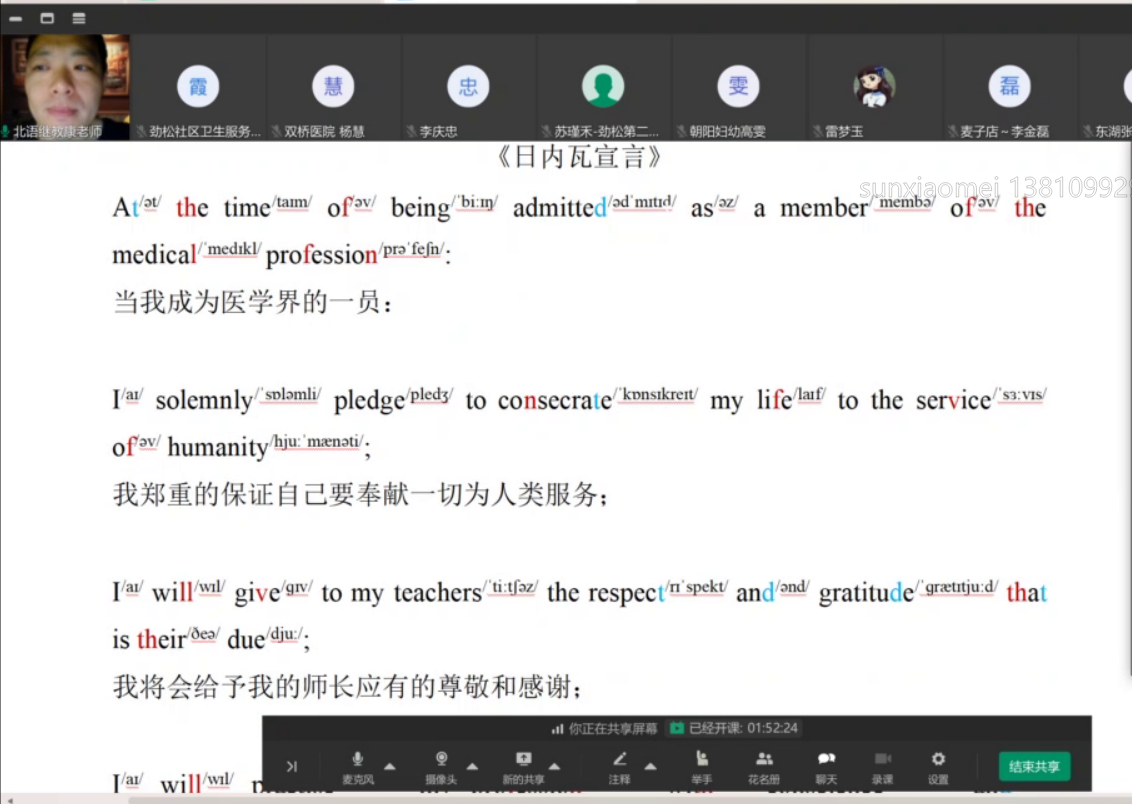Mute the microphone (麦克风) in toolbar

coord(358,765)
